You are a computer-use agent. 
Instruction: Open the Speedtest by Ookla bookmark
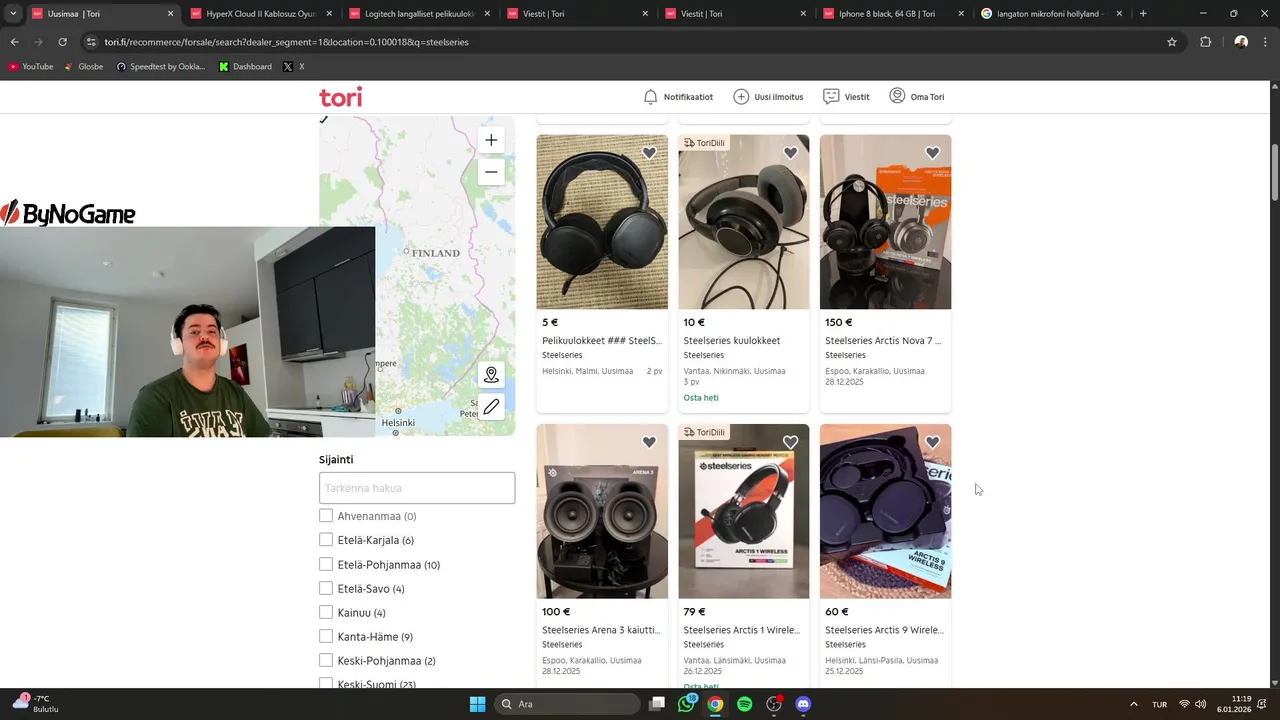(x=160, y=66)
